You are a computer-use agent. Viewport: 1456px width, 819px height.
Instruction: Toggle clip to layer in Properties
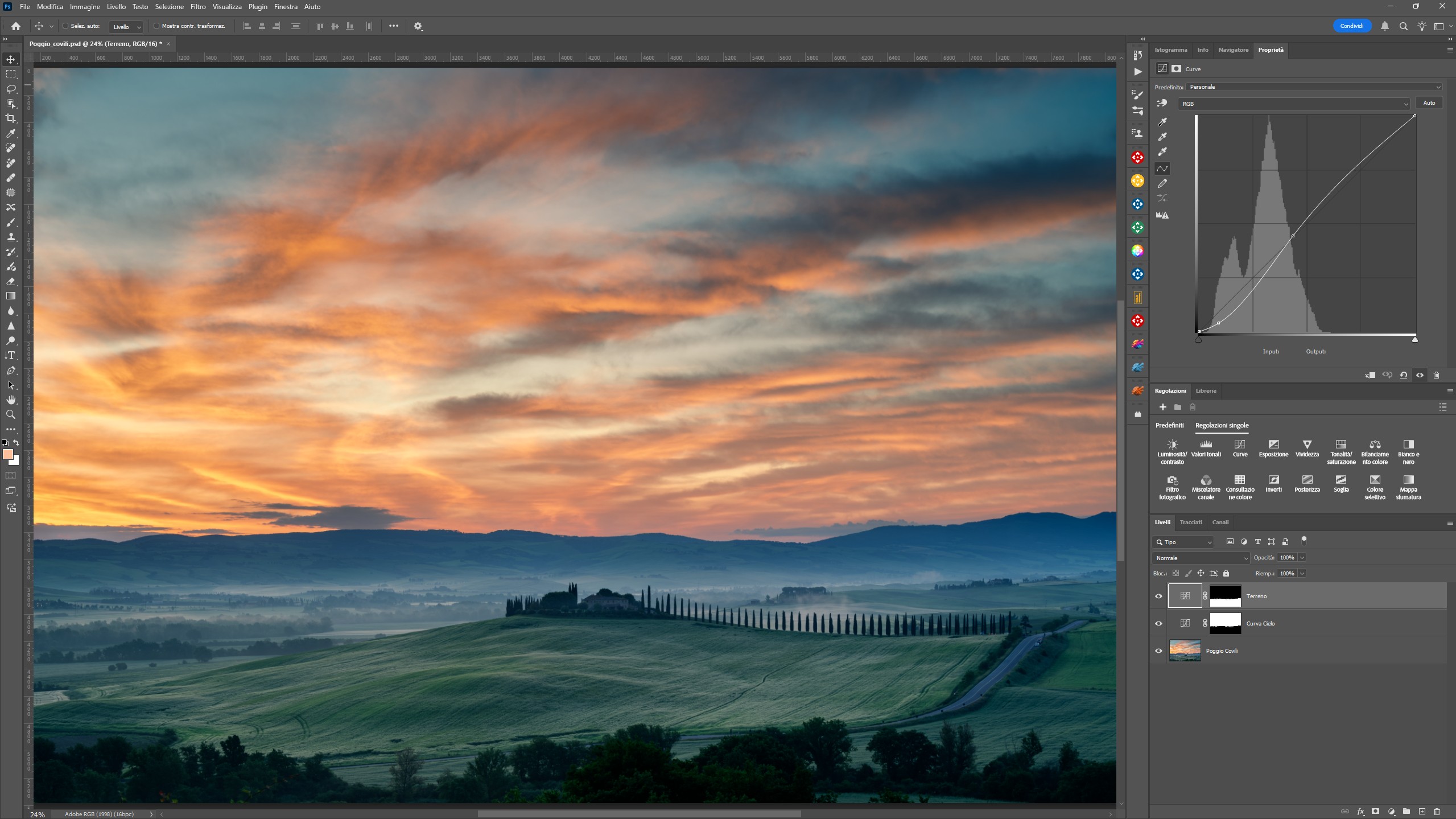1371,375
